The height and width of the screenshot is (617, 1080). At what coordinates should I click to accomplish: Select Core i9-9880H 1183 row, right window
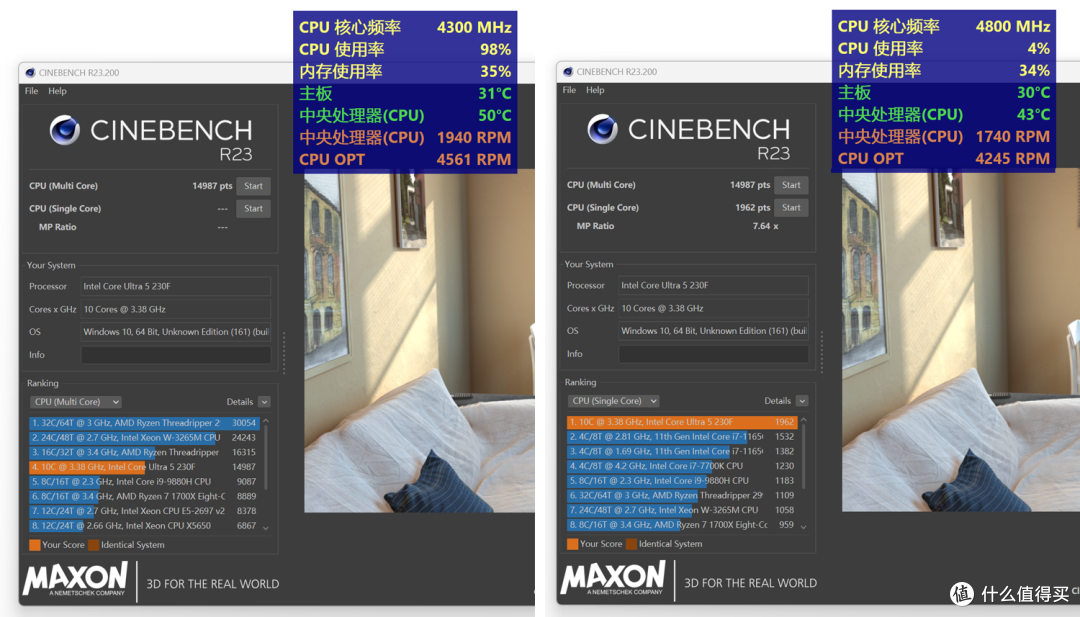point(682,481)
